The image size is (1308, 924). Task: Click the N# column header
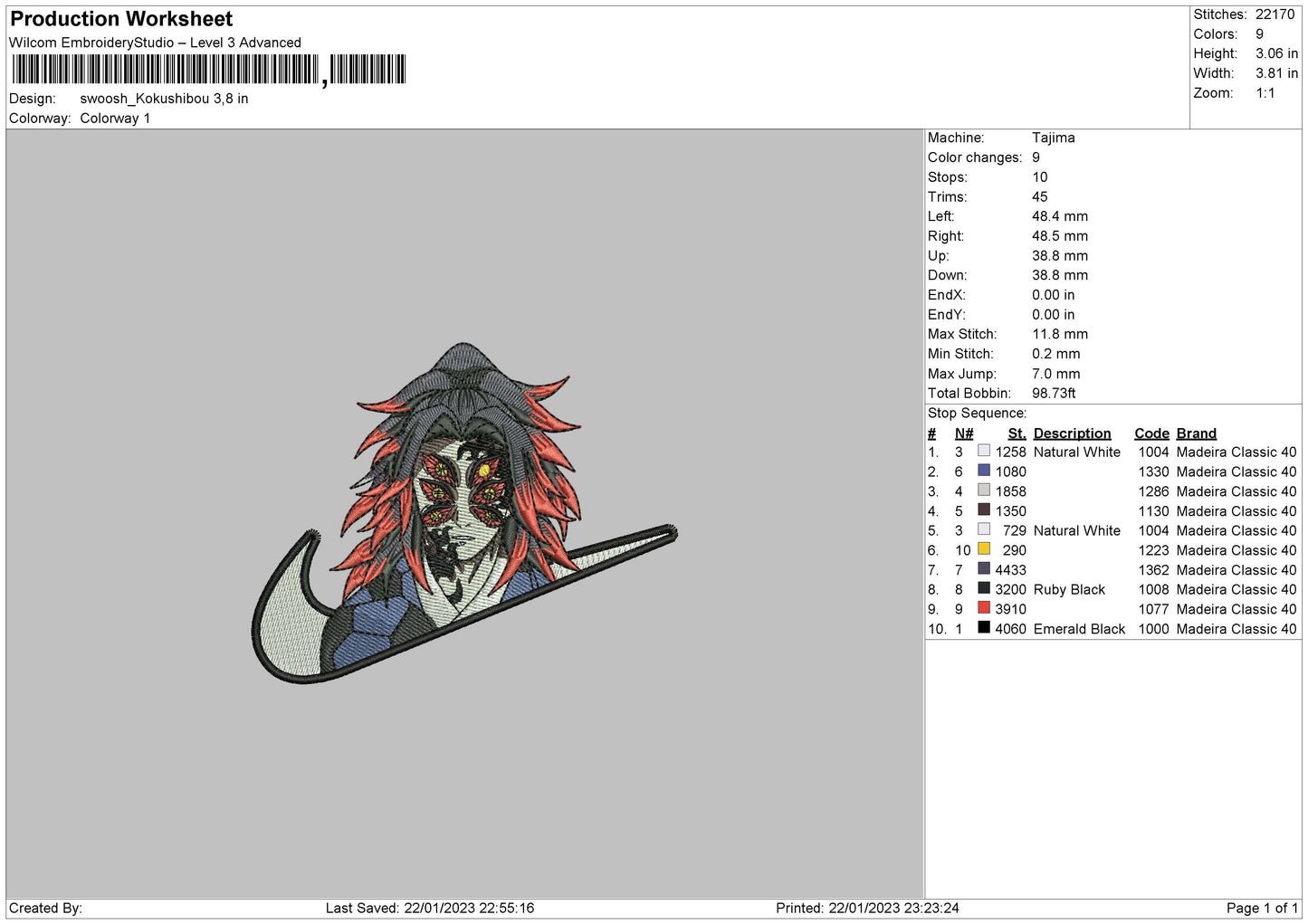click(964, 433)
